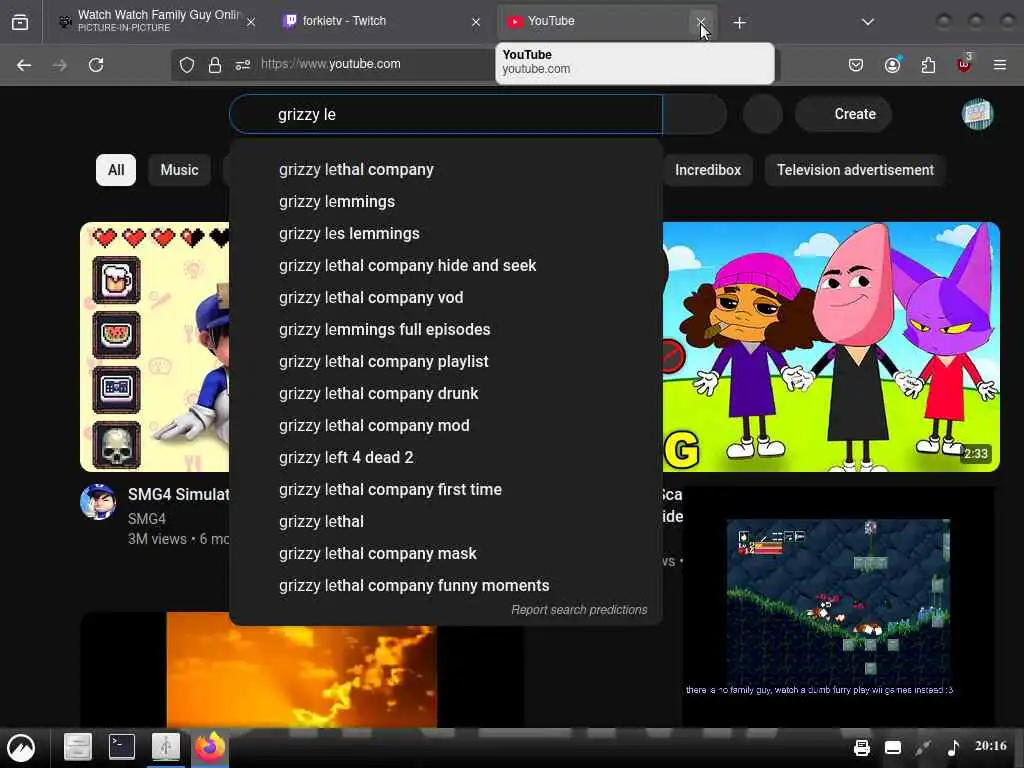This screenshot has height=768, width=1024.
Task: Open the printer tray icon
Action: (x=862, y=747)
